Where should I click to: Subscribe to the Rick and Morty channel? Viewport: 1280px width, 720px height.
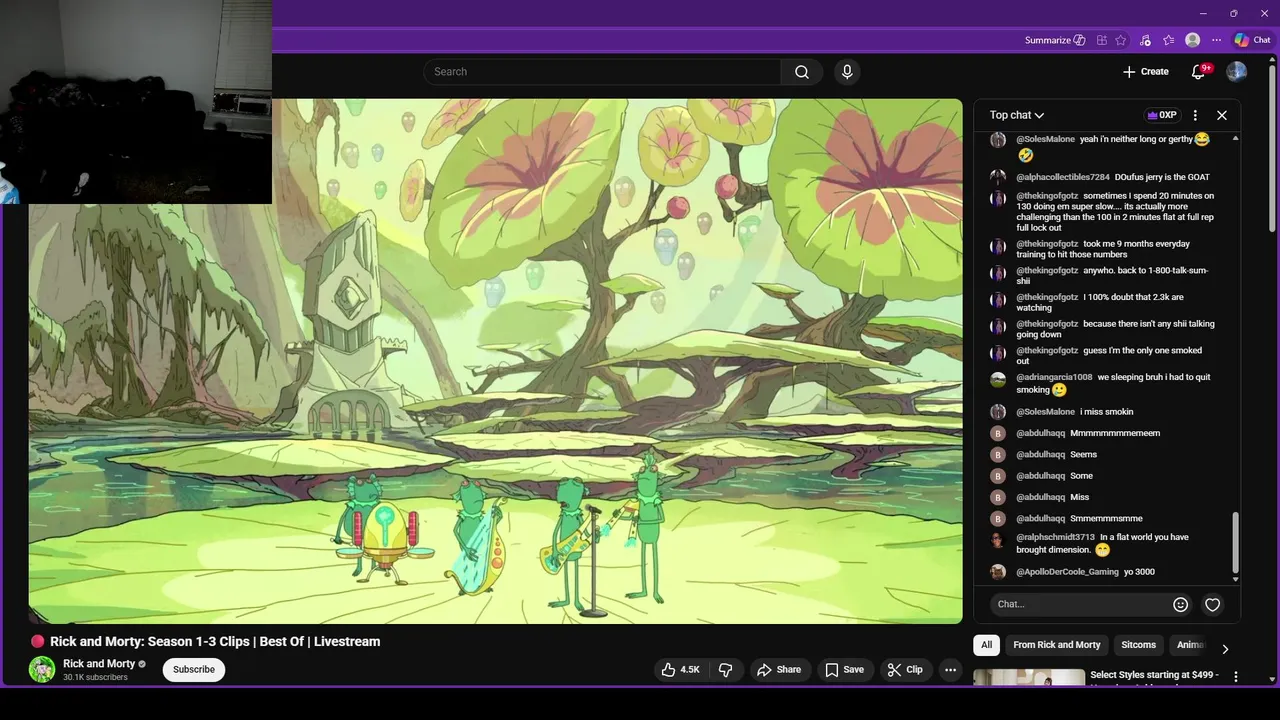click(x=194, y=670)
